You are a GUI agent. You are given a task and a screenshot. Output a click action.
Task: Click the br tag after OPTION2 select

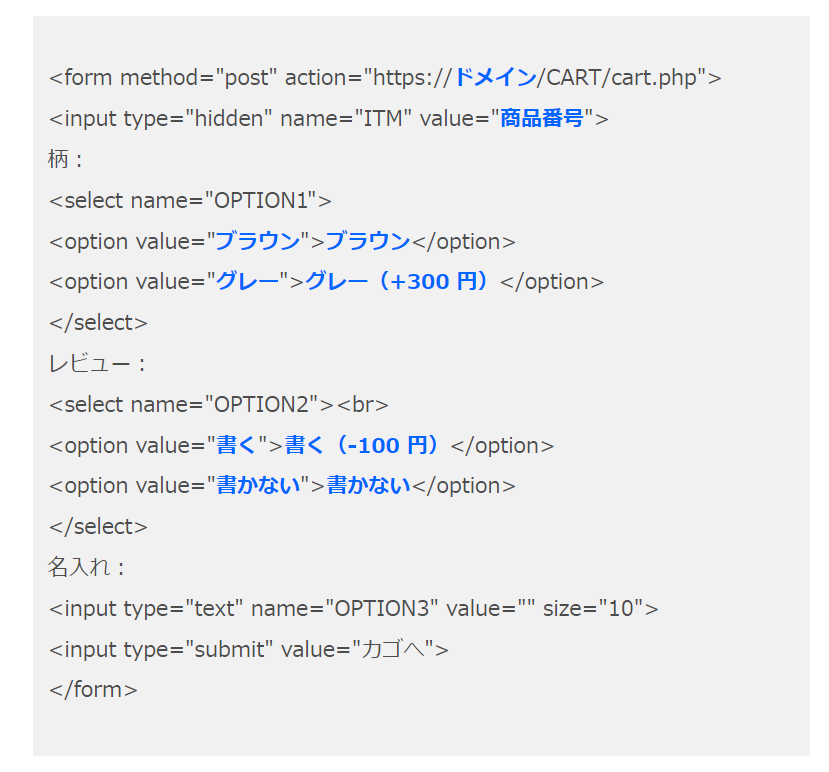click(363, 404)
